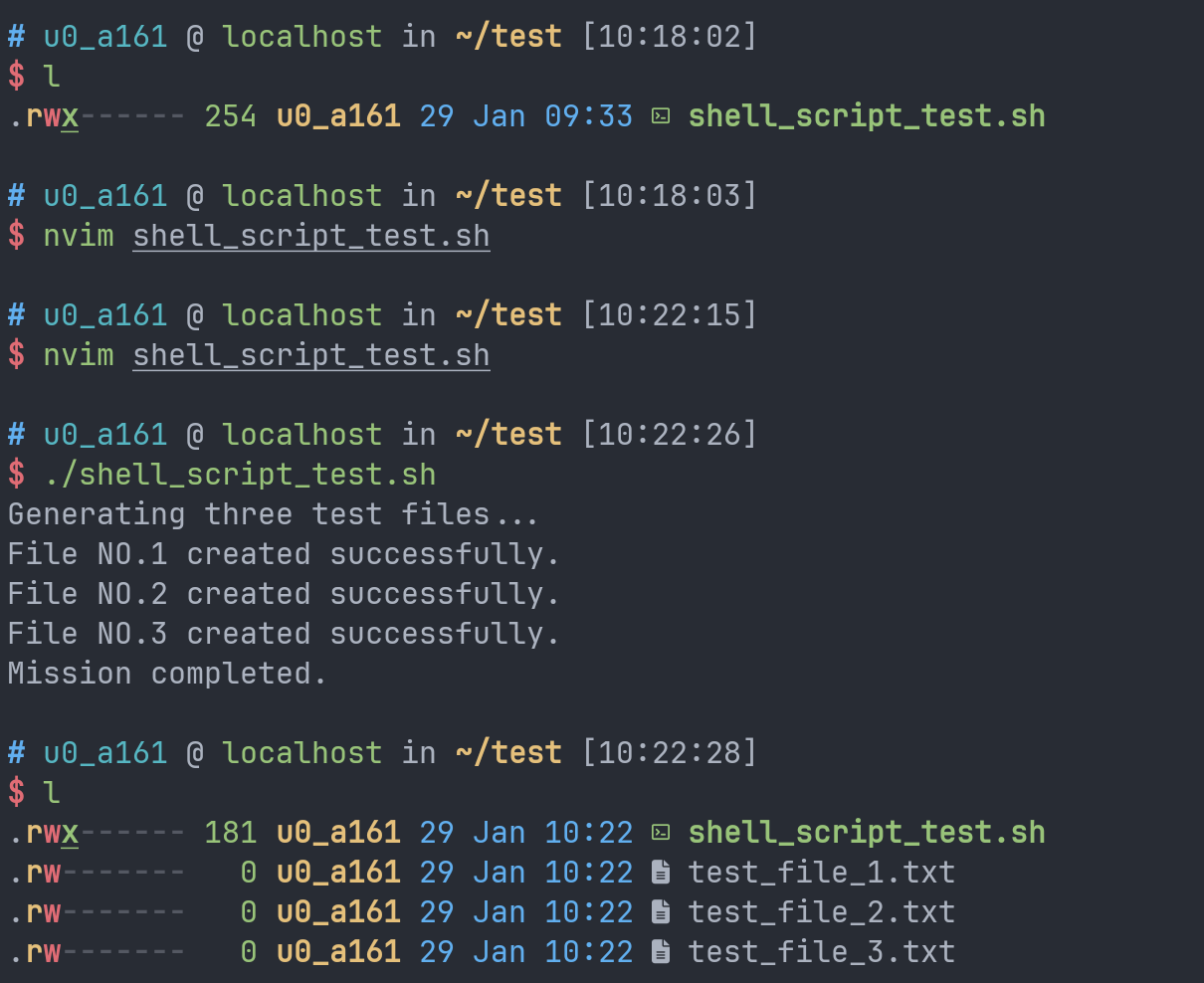Click underlined filename in 10:18:03 nvim command
The width and height of the screenshot is (1204, 983).
click(310, 236)
